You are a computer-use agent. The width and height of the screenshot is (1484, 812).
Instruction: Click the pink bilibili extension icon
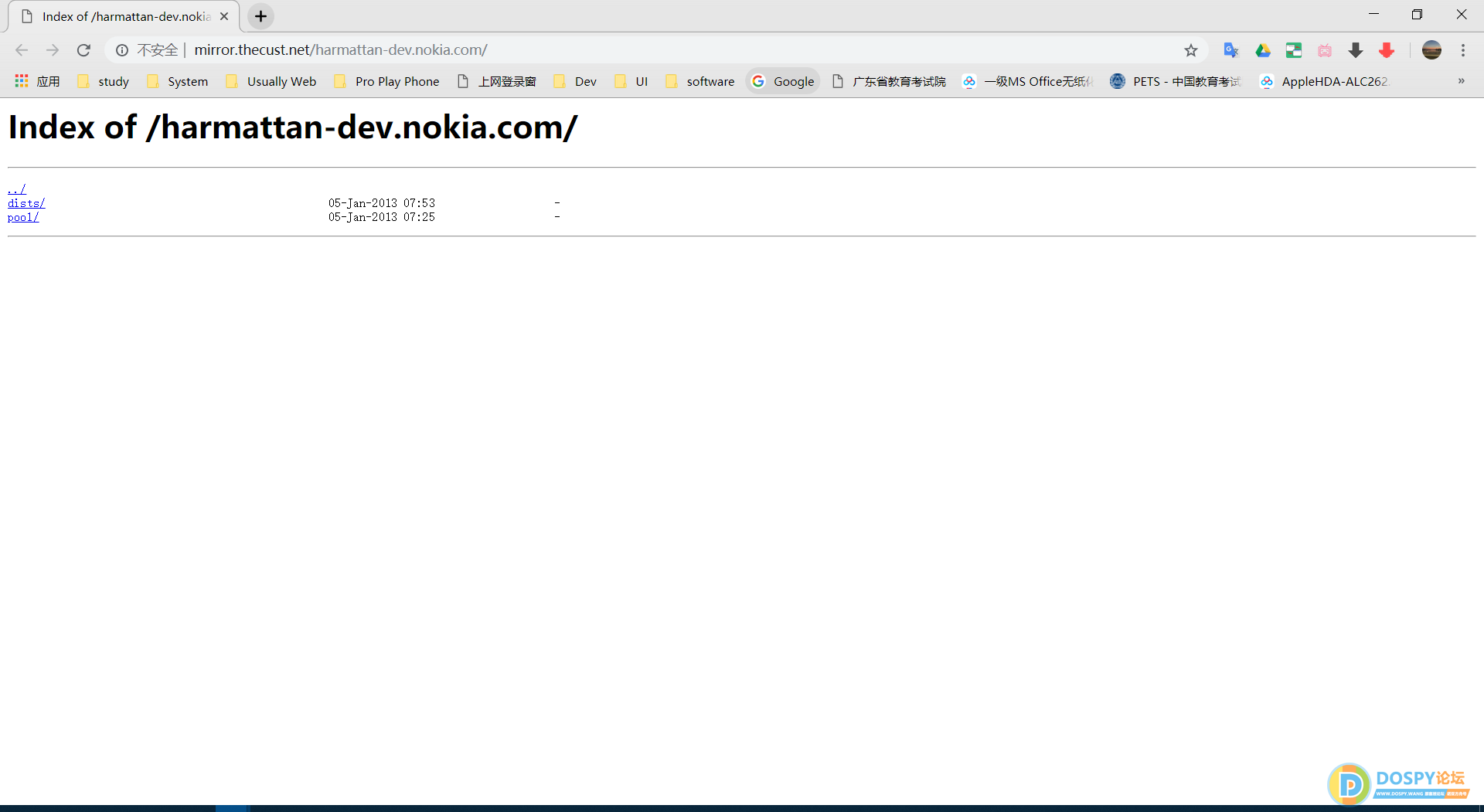[x=1325, y=50]
